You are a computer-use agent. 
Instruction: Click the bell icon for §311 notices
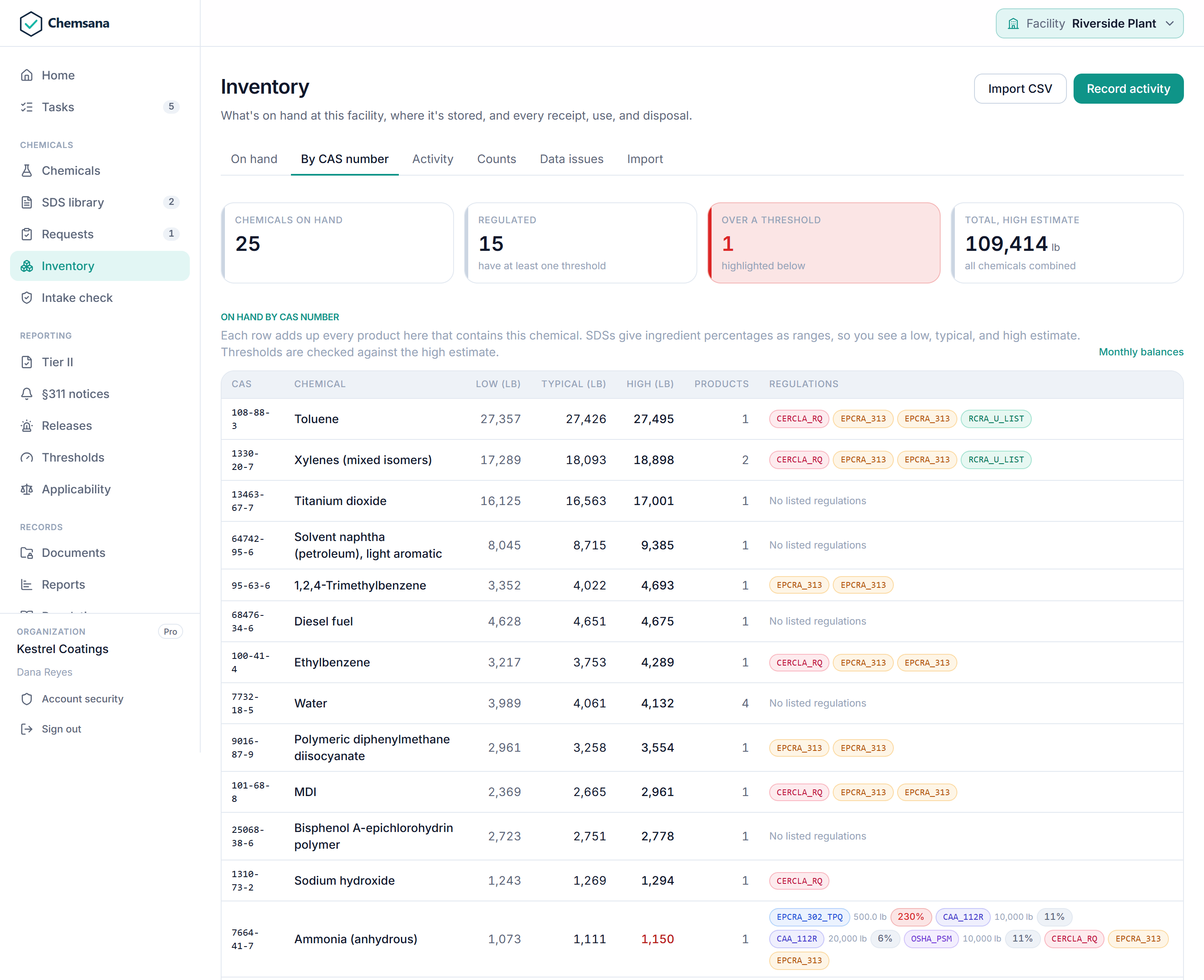click(26, 393)
